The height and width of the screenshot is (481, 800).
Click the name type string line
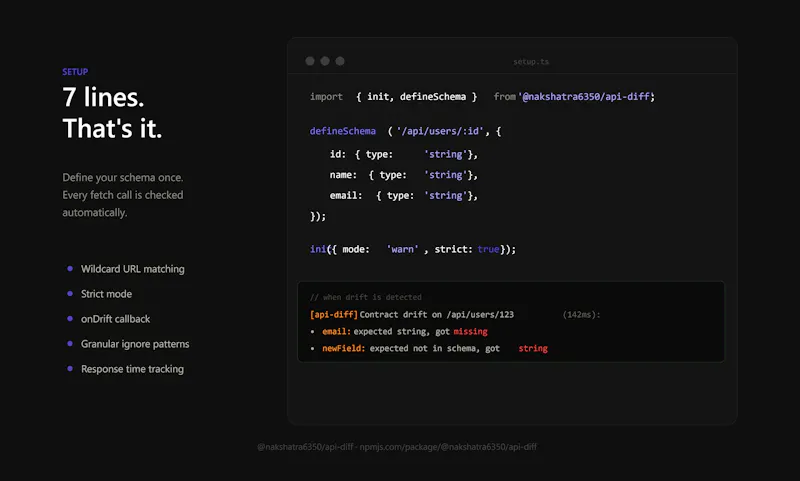(404, 175)
